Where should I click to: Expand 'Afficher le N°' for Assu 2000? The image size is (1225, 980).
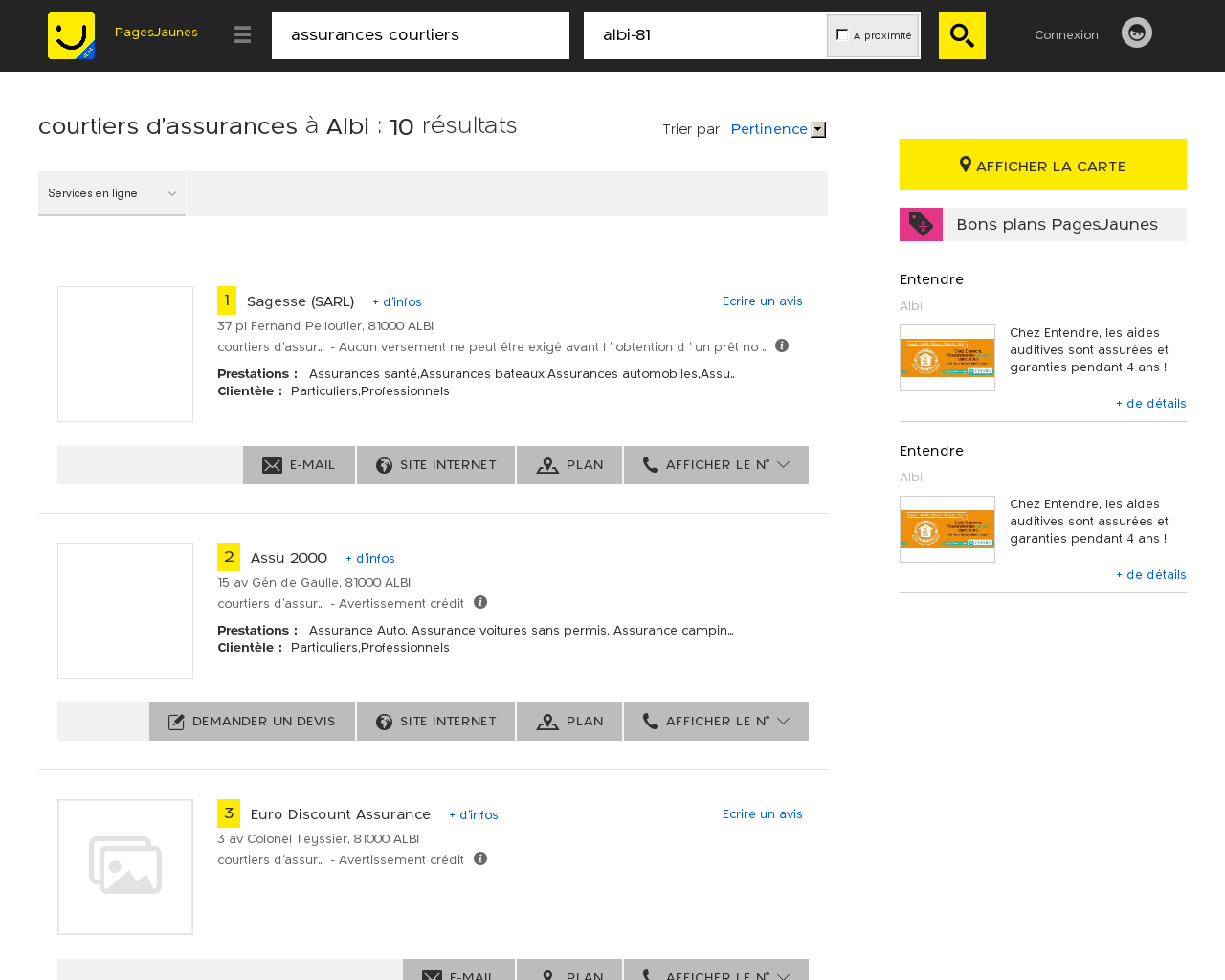[716, 722]
